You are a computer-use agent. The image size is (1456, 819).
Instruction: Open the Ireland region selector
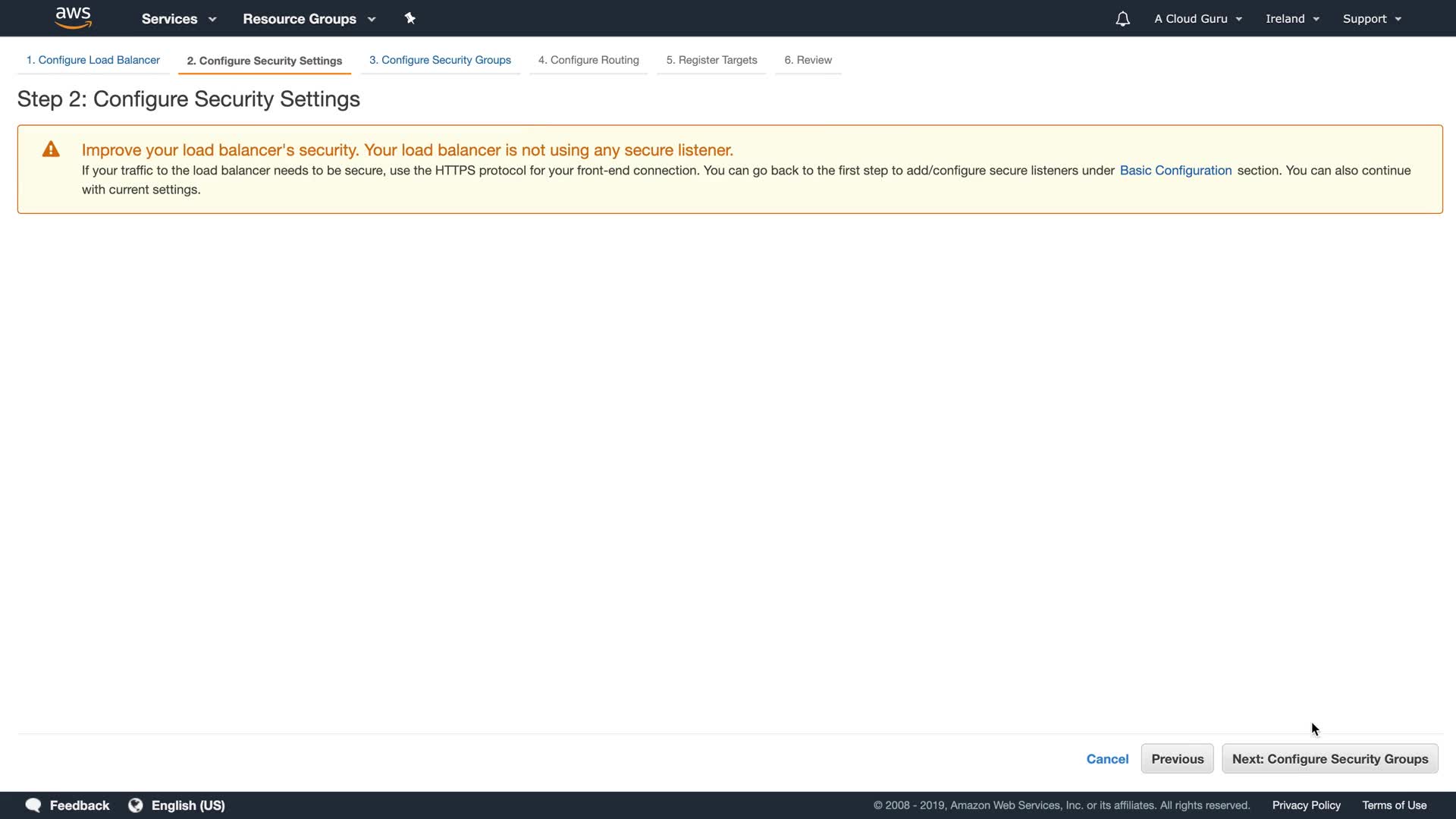[x=1292, y=19]
